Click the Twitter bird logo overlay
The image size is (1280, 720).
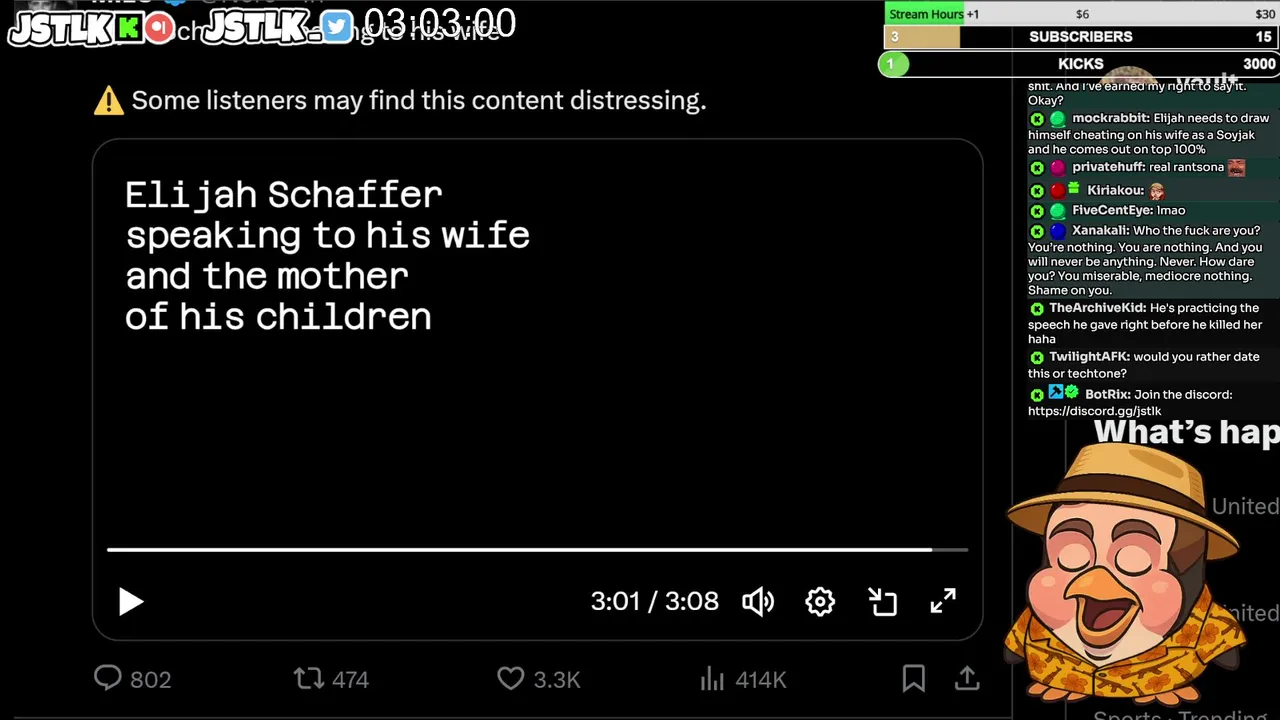click(x=337, y=28)
